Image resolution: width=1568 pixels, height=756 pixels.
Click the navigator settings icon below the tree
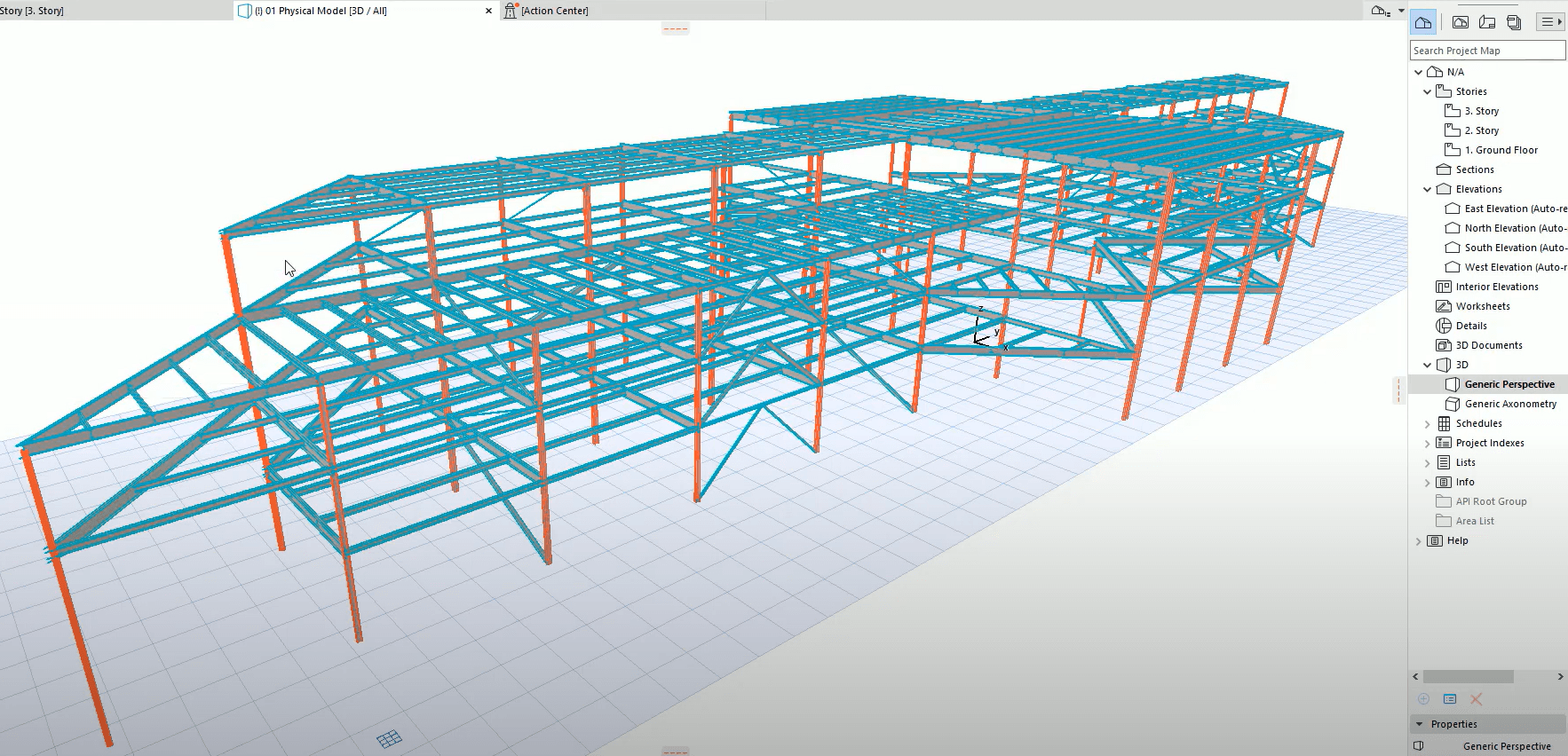[1450, 699]
